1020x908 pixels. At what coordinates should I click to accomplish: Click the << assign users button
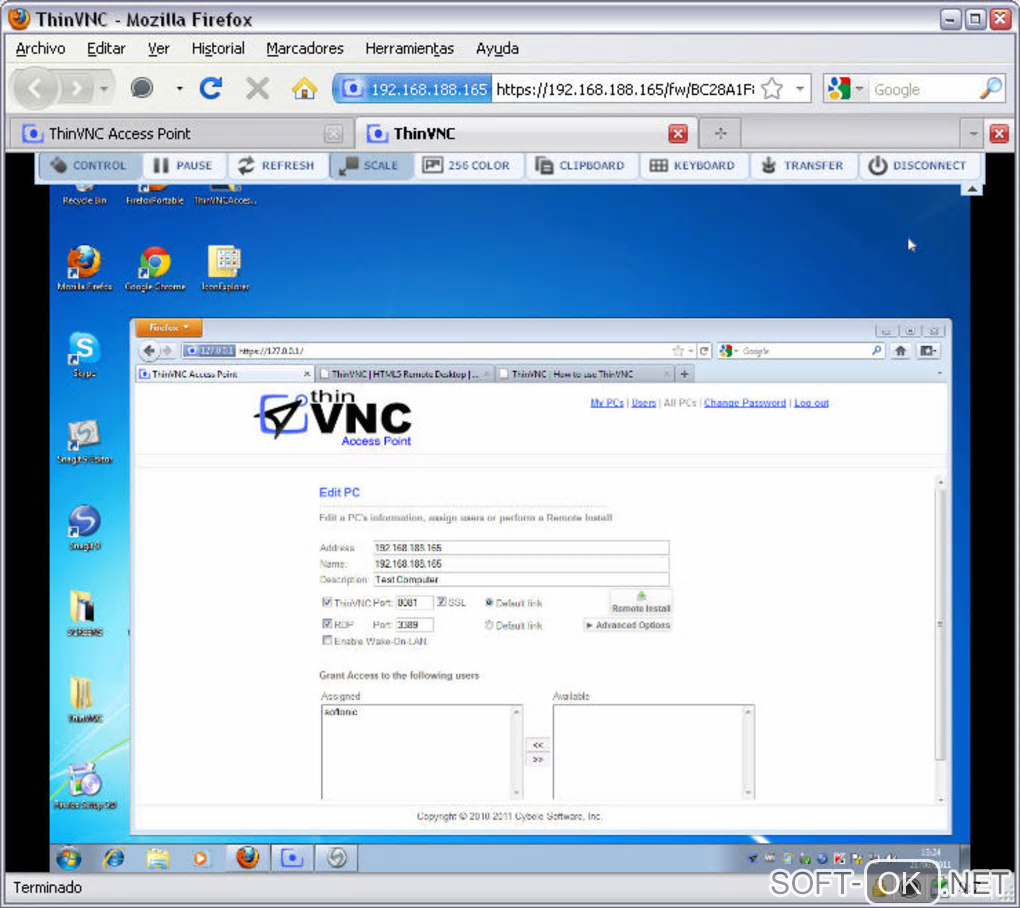(537, 745)
